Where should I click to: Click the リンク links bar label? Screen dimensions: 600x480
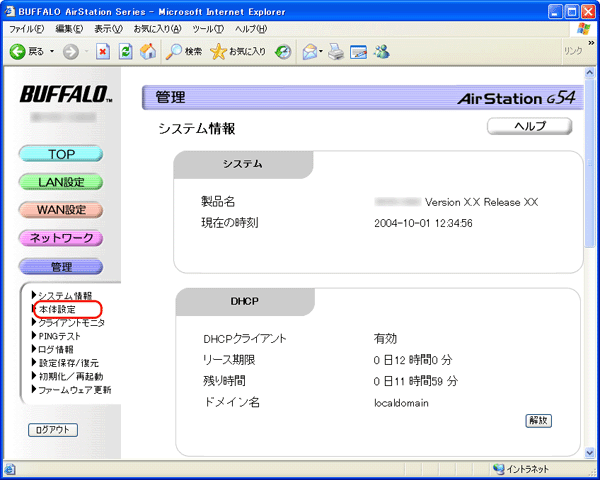(573, 51)
